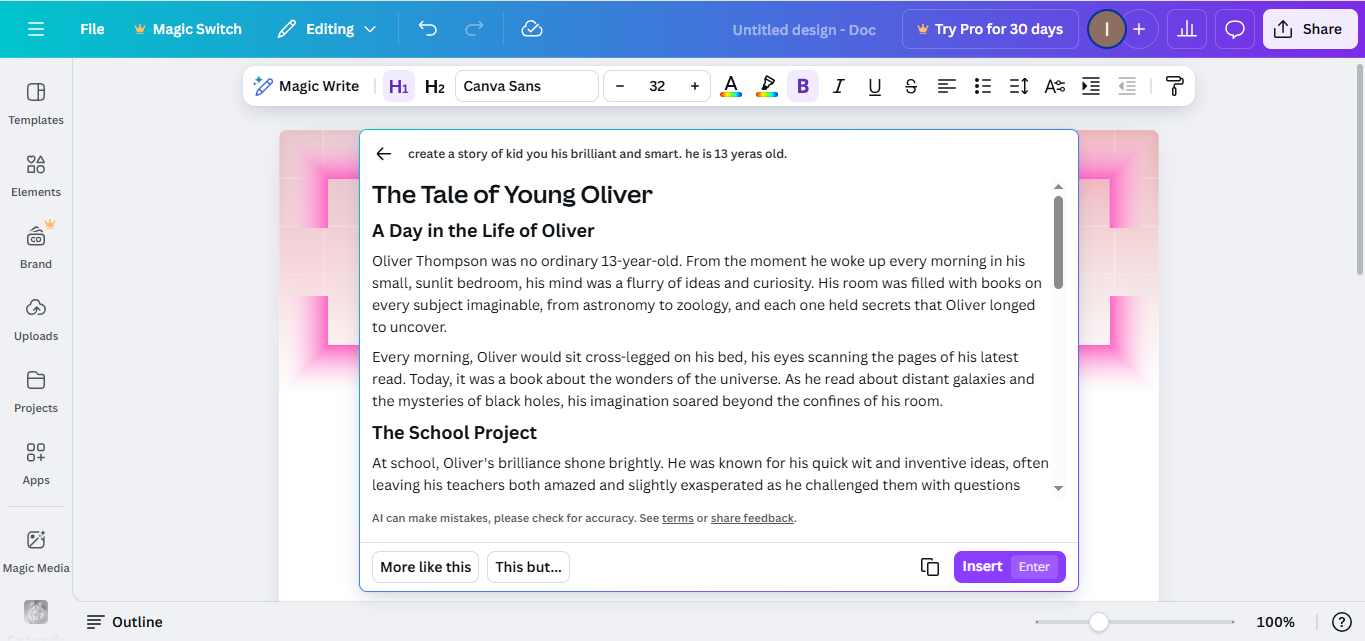Open the Elements panel
Viewport: 1365px width, 641px height.
click(35, 176)
